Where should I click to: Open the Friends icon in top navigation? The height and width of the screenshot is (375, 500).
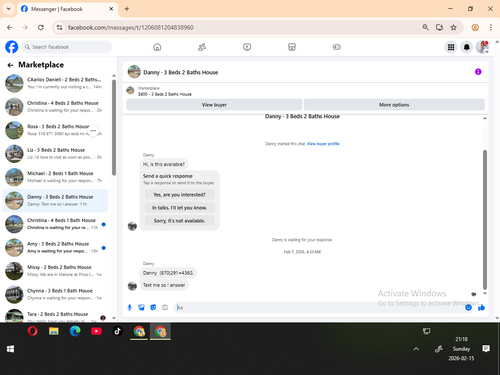click(x=202, y=47)
